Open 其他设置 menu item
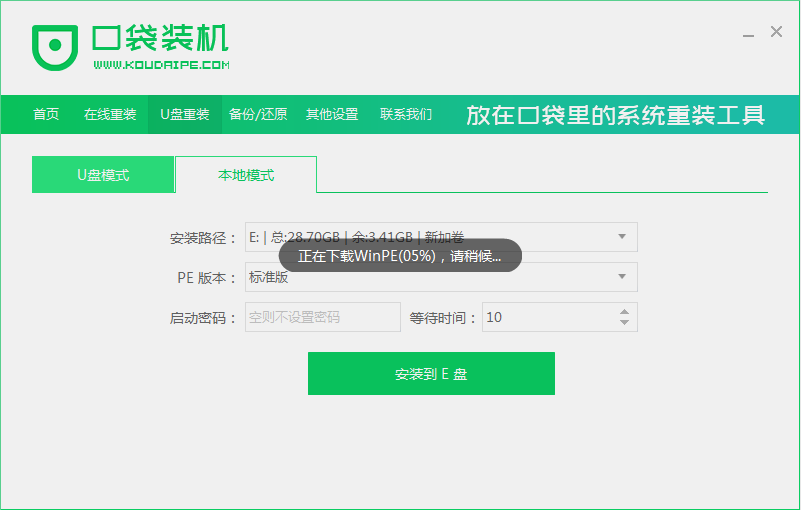Image resolution: width=801 pixels, height=510 pixels. pyautogui.click(x=332, y=114)
